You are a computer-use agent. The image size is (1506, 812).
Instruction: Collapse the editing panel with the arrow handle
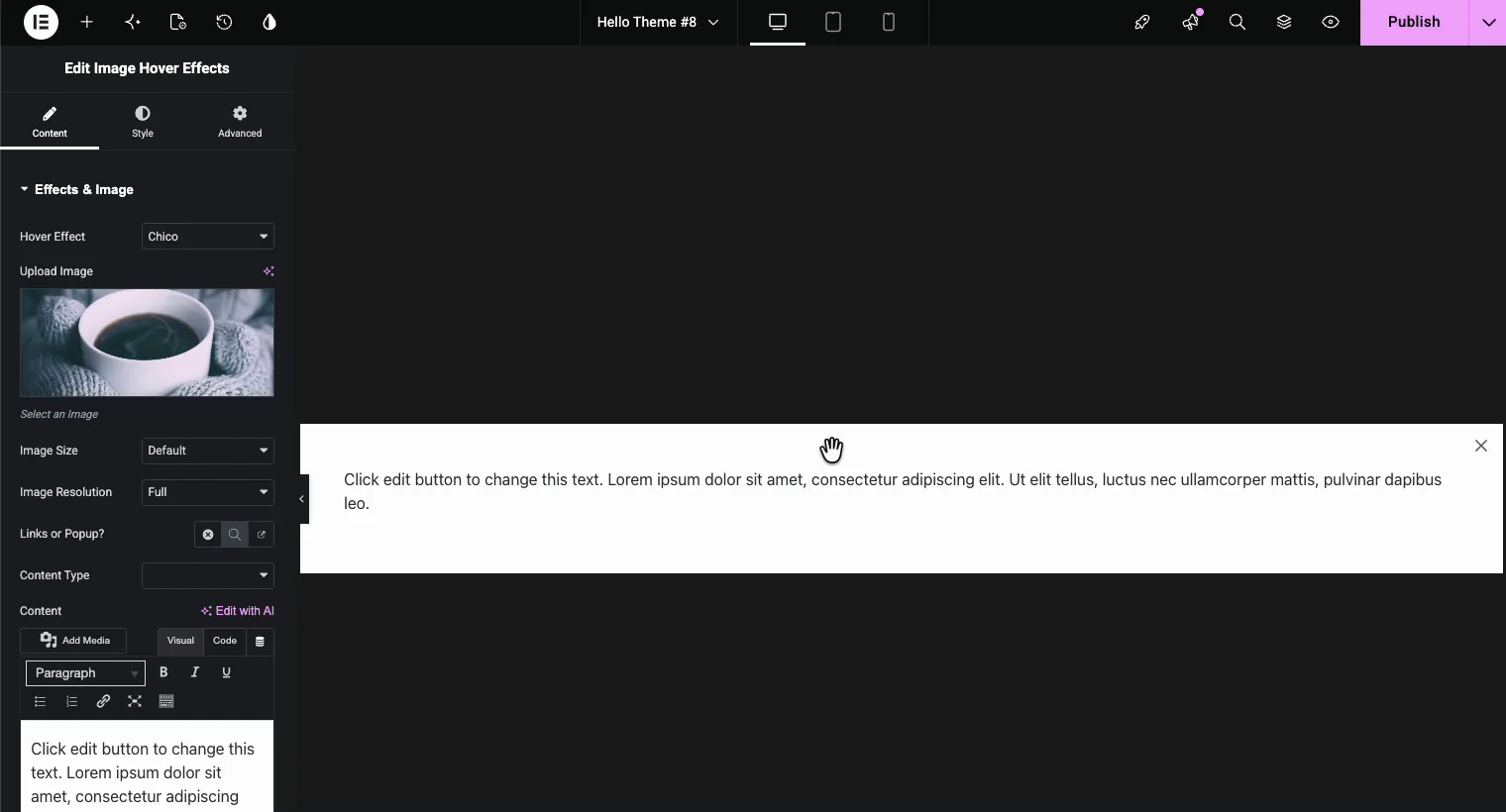[x=301, y=499]
